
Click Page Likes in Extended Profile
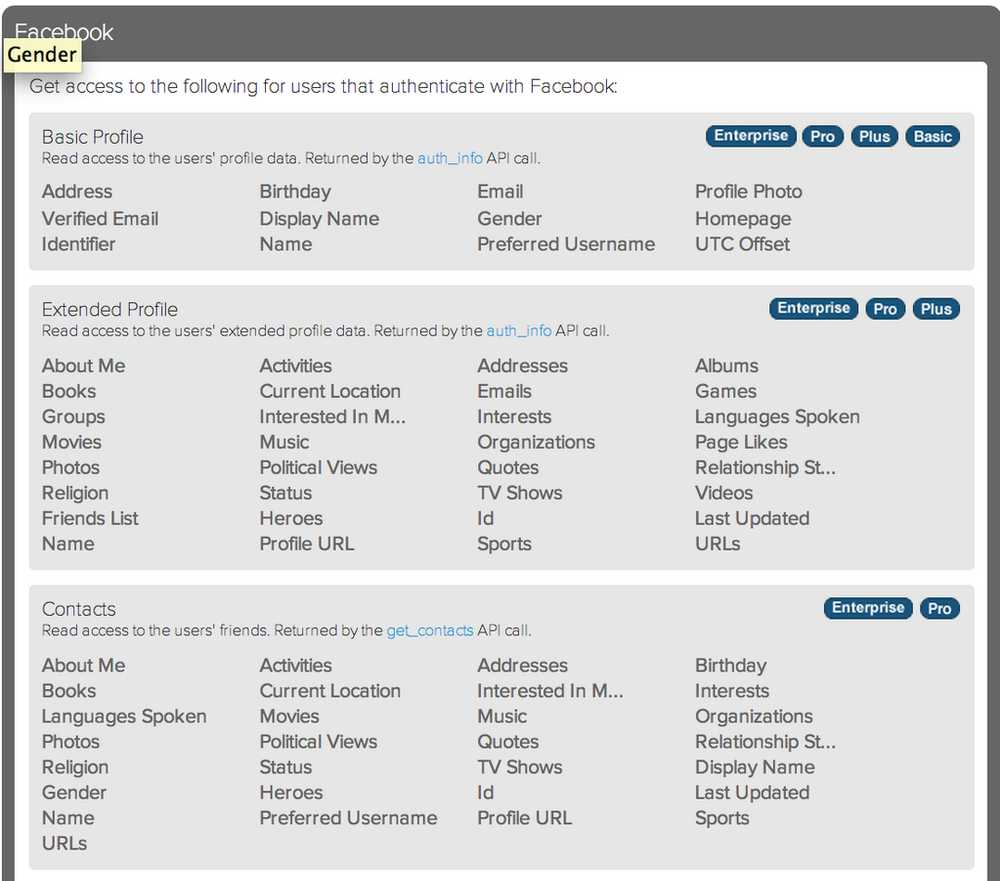741,442
